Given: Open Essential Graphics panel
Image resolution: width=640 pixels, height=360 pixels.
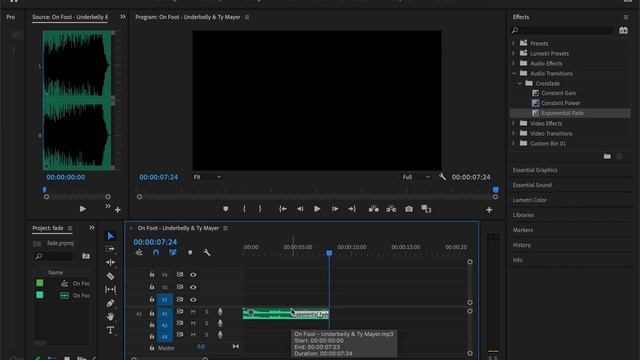Looking at the screenshot, I should click(x=535, y=170).
